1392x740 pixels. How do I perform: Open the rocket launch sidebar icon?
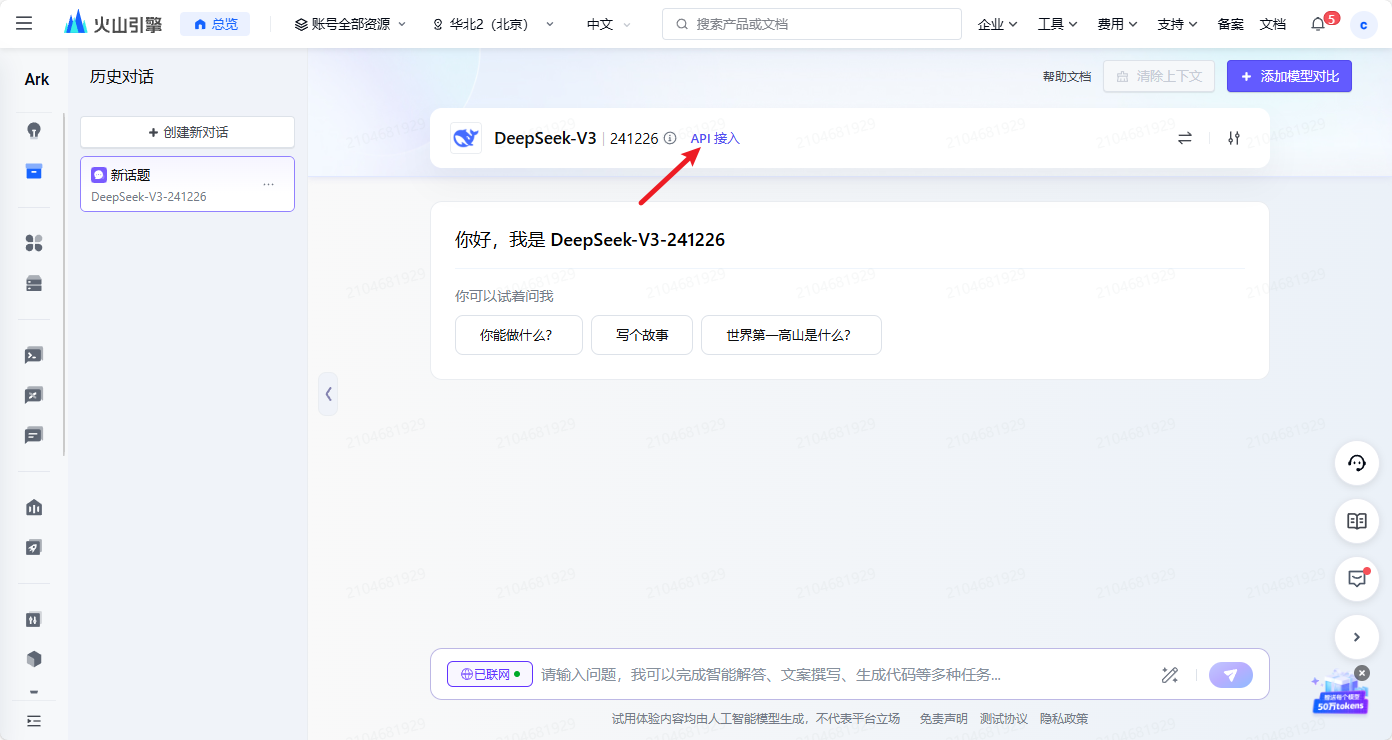[34, 547]
